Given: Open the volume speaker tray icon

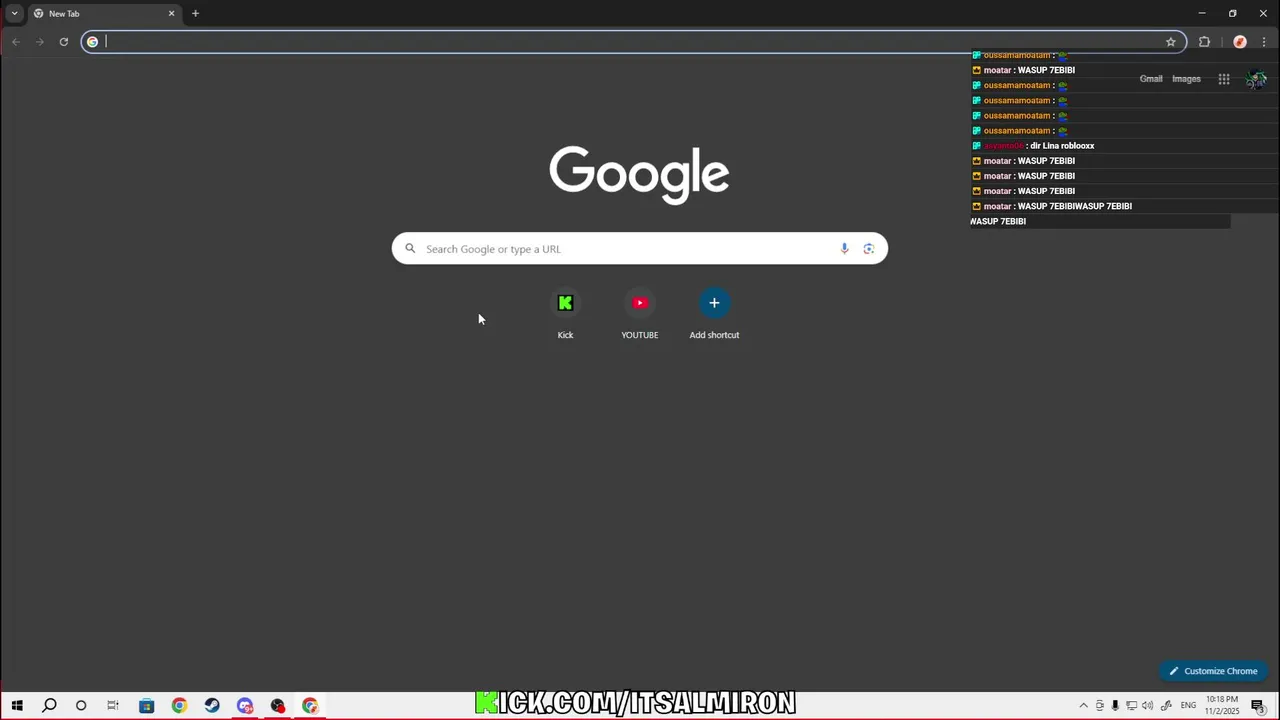Looking at the screenshot, I should pyautogui.click(x=1147, y=706).
